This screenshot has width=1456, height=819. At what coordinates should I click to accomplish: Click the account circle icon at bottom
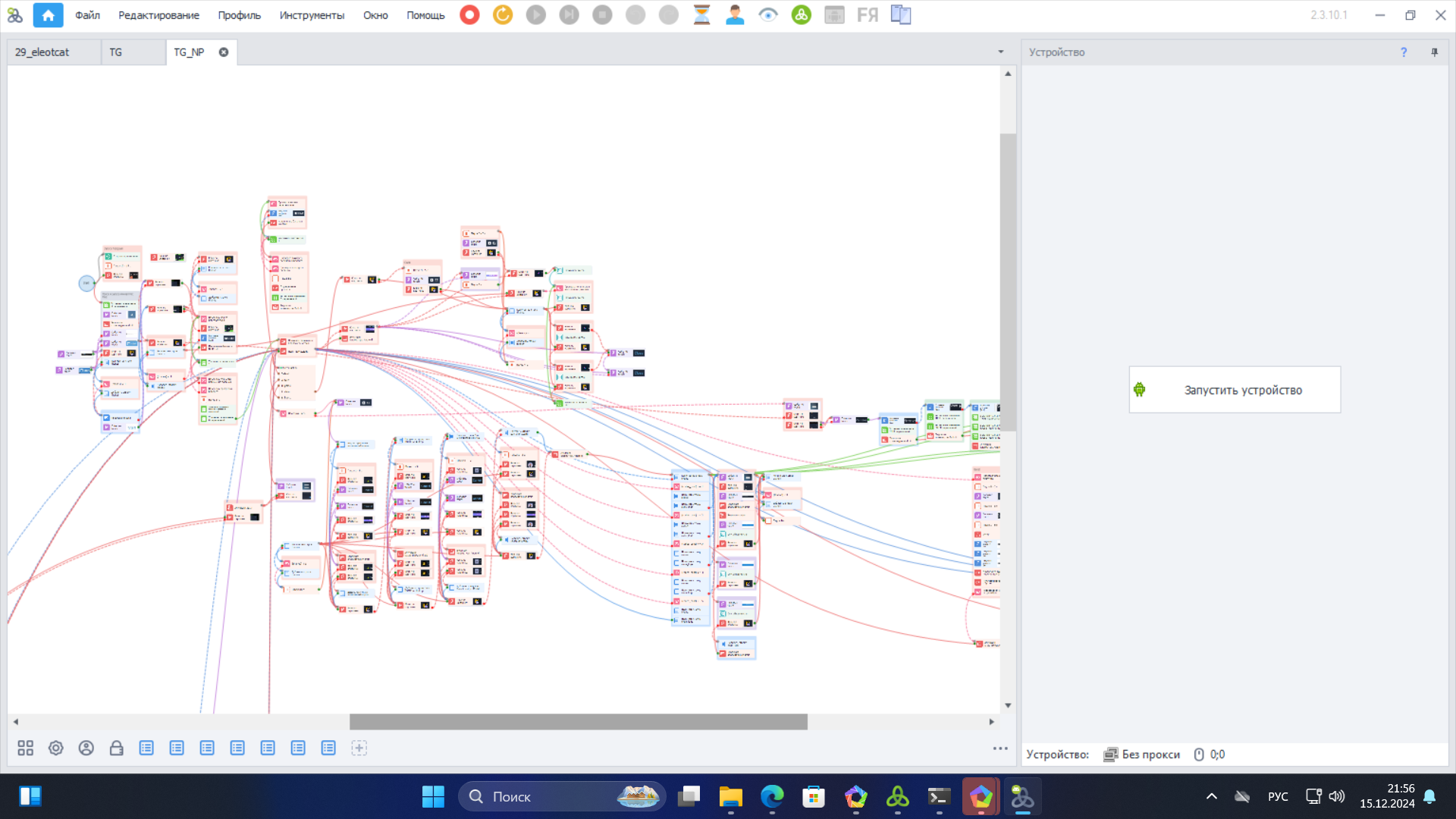point(86,748)
